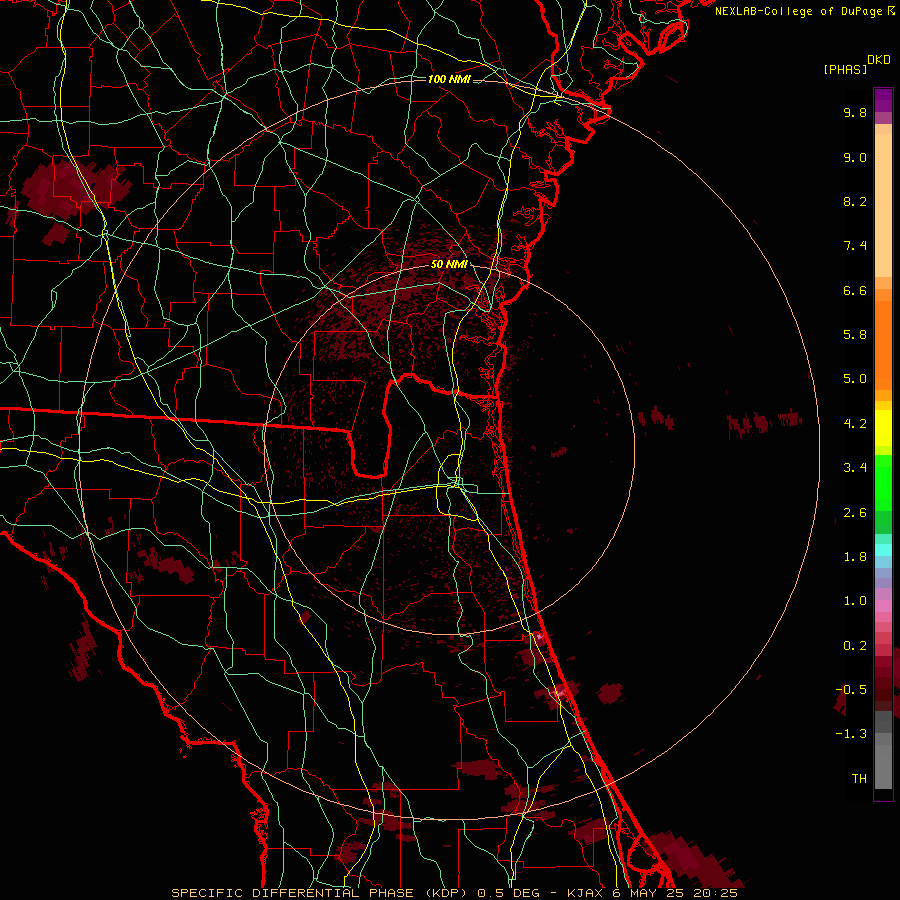900x900 pixels.
Task: Click the 4.2 scale value
Action: [x=855, y=424]
